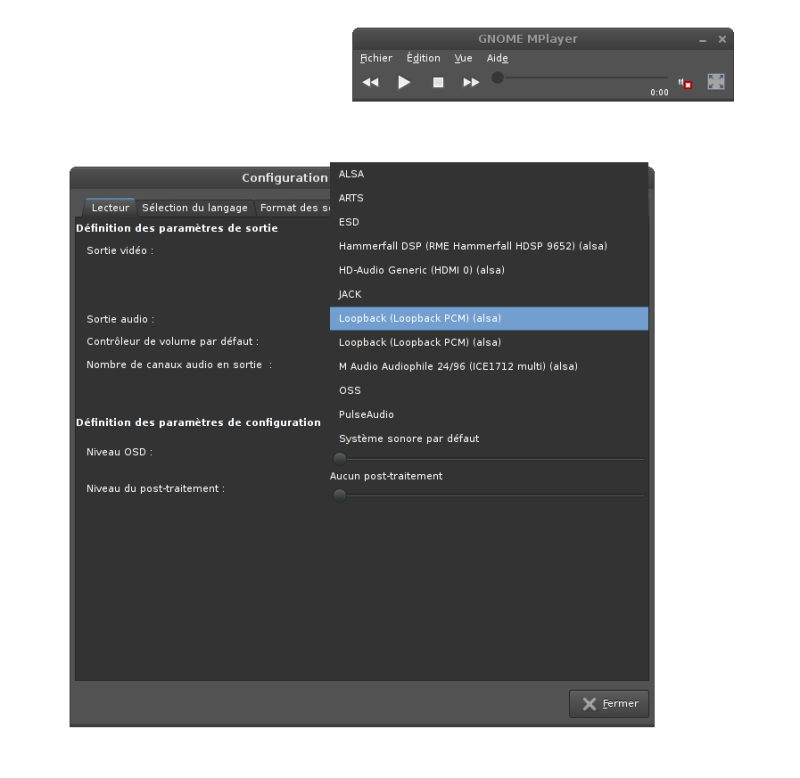Viewport: 800px width, 778px height.
Task: Choose ESD in the audio output list
Action: coord(489,222)
